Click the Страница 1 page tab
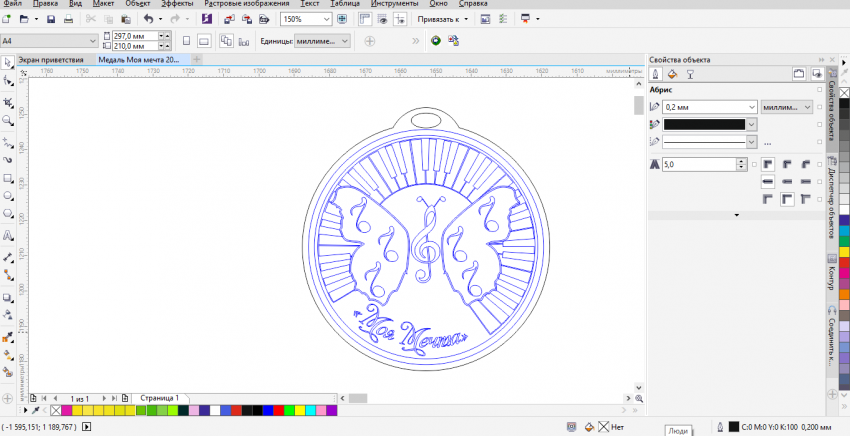The width and height of the screenshot is (850, 436). pyautogui.click(x=159, y=398)
